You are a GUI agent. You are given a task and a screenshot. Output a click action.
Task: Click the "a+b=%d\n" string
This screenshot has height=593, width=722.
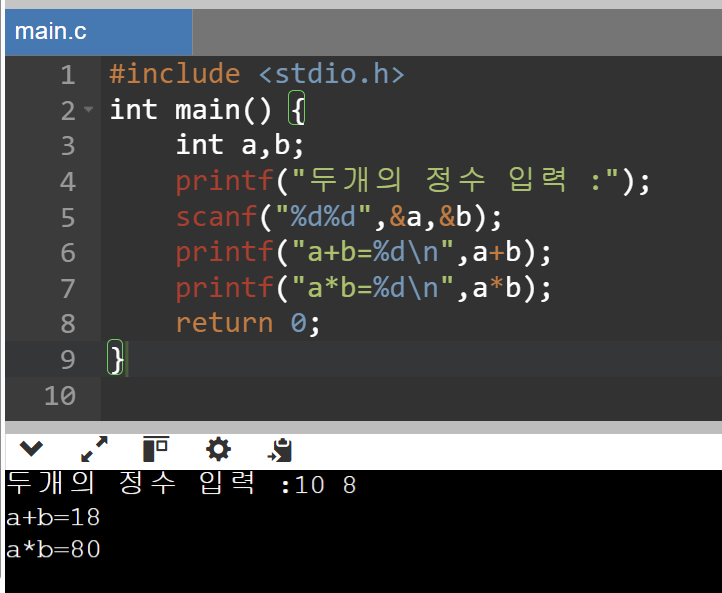click(373, 252)
